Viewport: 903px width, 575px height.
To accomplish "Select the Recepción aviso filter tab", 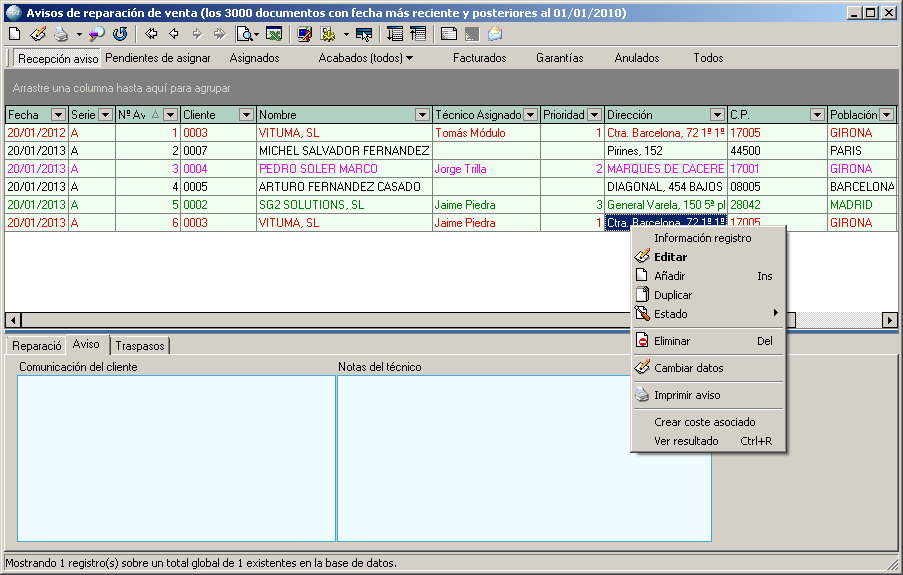I will point(58,58).
